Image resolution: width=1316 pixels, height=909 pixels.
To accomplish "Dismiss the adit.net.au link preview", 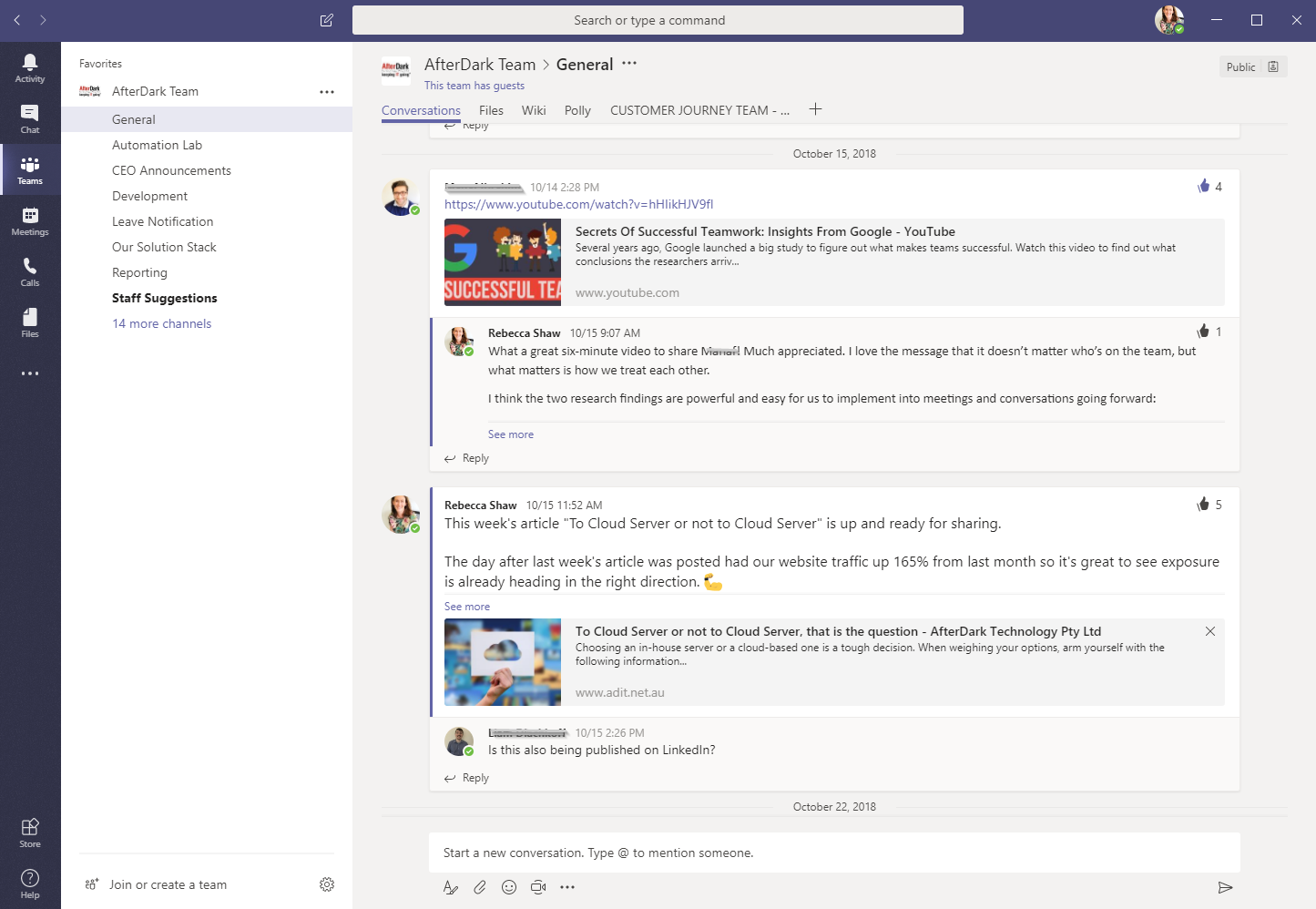I will (x=1210, y=630).
